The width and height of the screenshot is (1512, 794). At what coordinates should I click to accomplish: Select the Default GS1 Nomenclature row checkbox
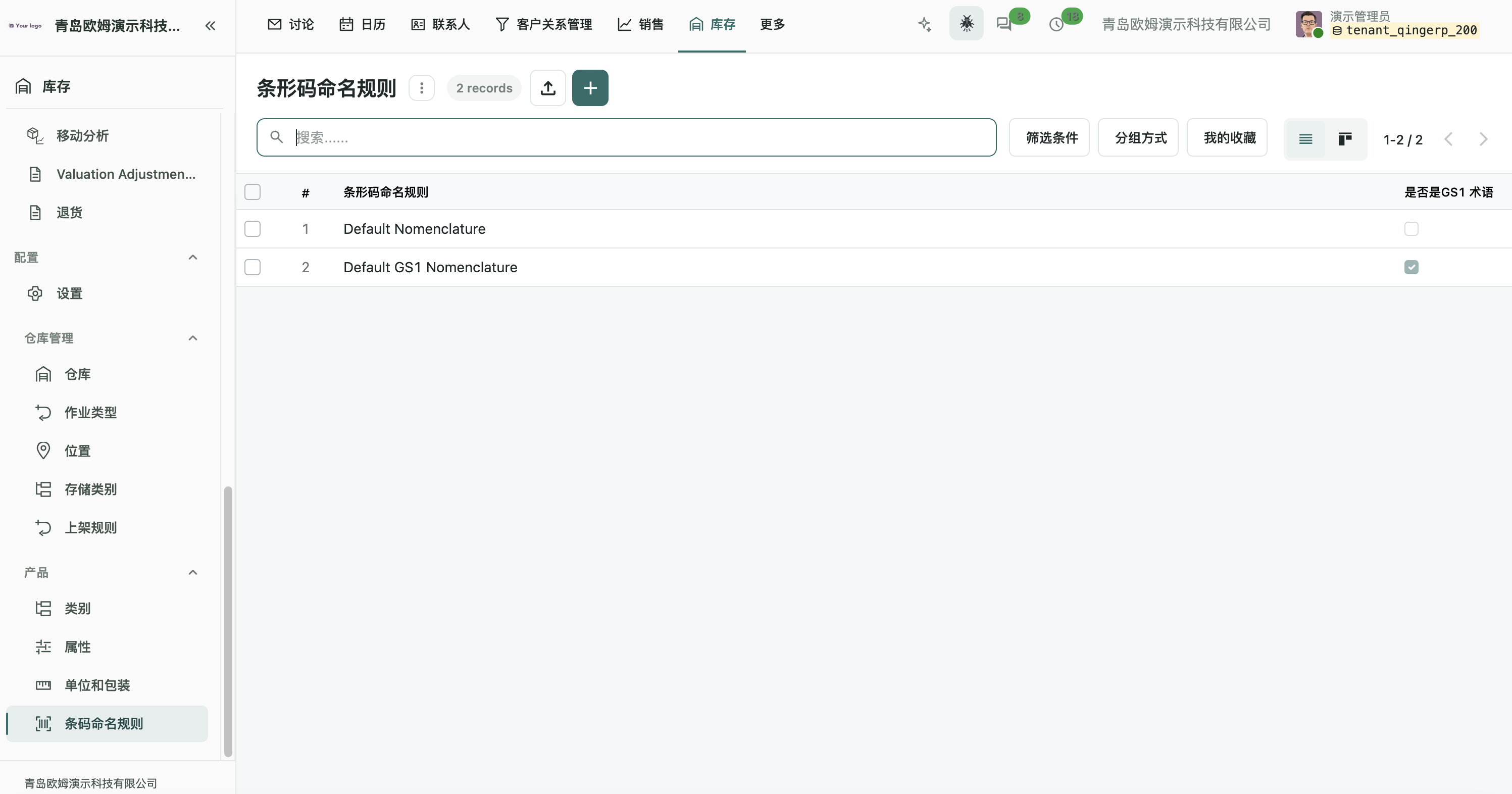pos(253,267)
